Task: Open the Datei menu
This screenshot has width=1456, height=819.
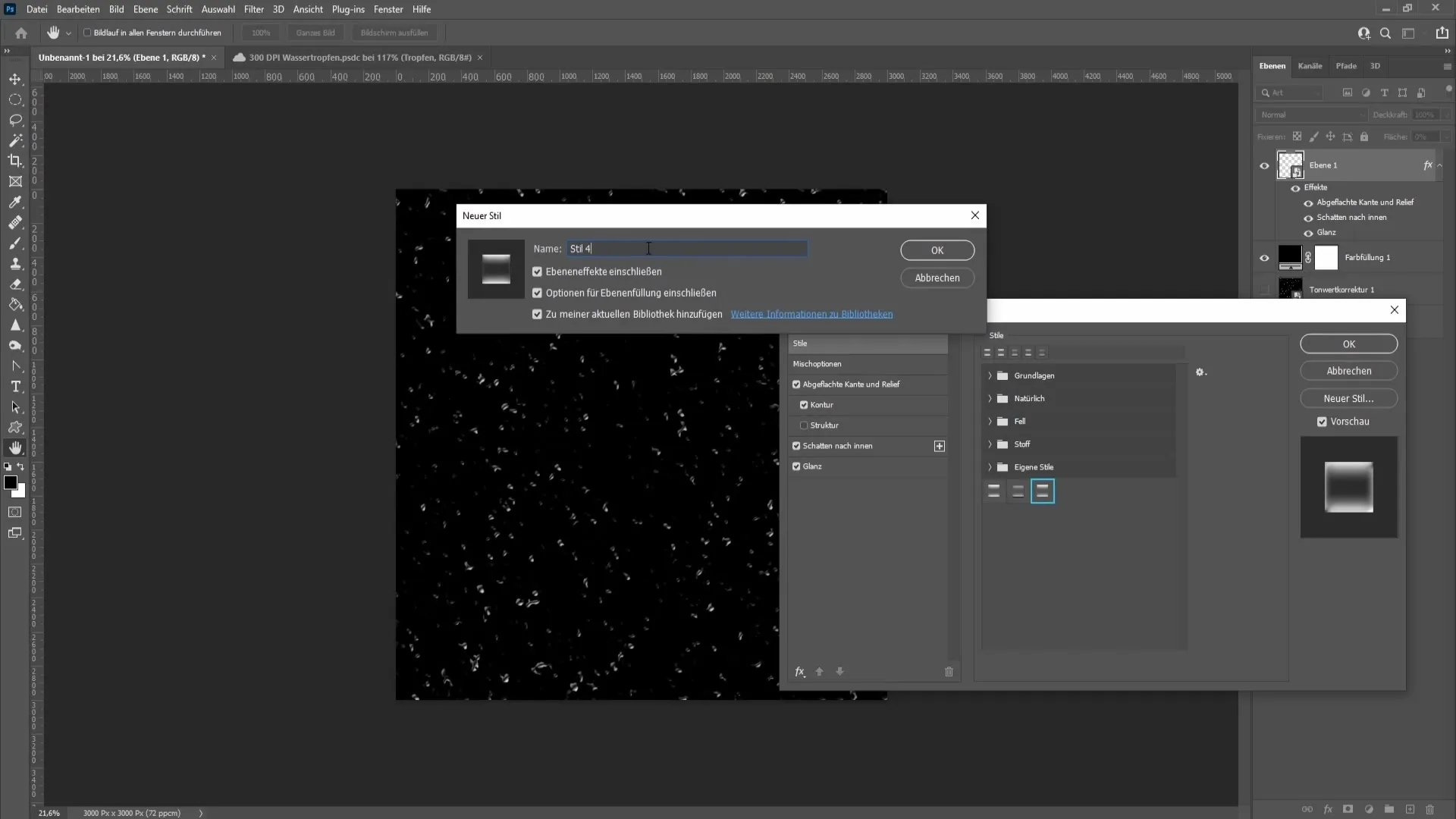Action: 36,9
